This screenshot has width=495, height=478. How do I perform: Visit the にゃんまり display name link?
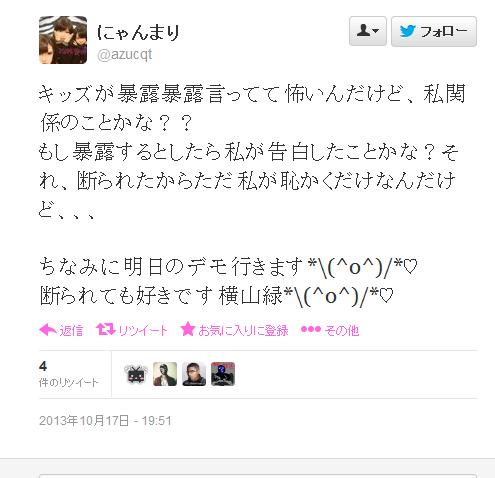pyautogui.click(x=138, y=33)
